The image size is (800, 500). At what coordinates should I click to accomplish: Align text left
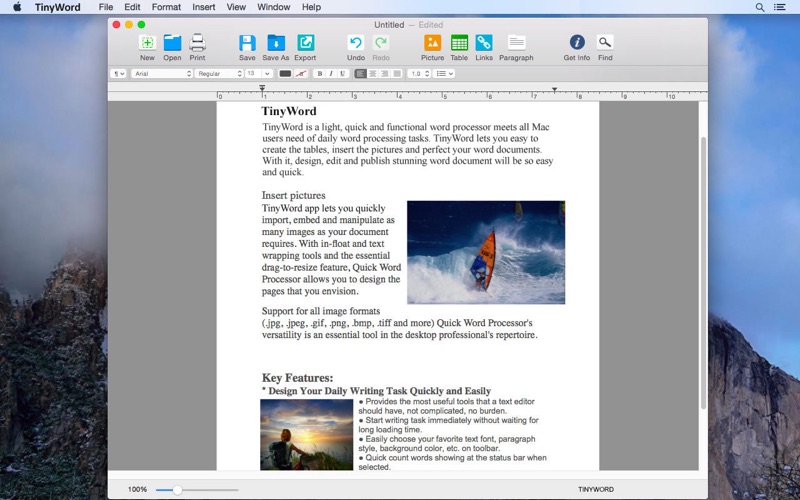[x=361, y=74]
